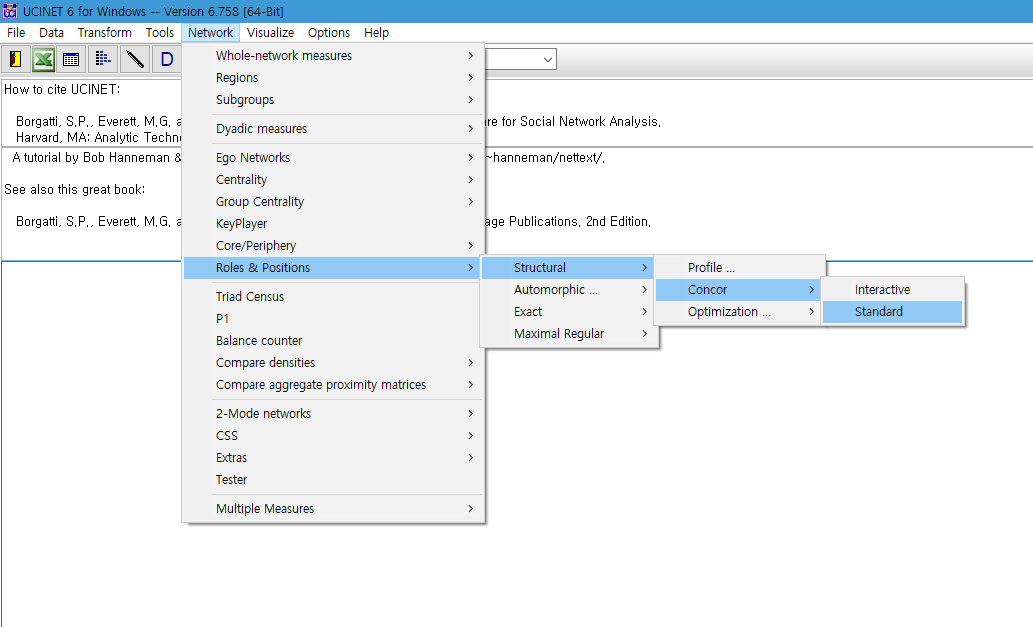
Task: Open the Visualize menu
Action: coord(270,32)
